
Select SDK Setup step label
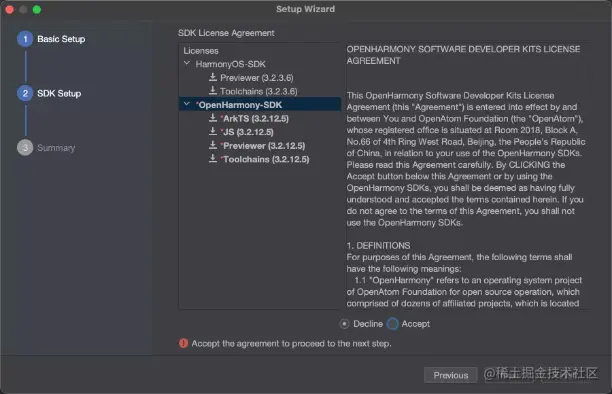pyautogui.click(x=59, y=93)
